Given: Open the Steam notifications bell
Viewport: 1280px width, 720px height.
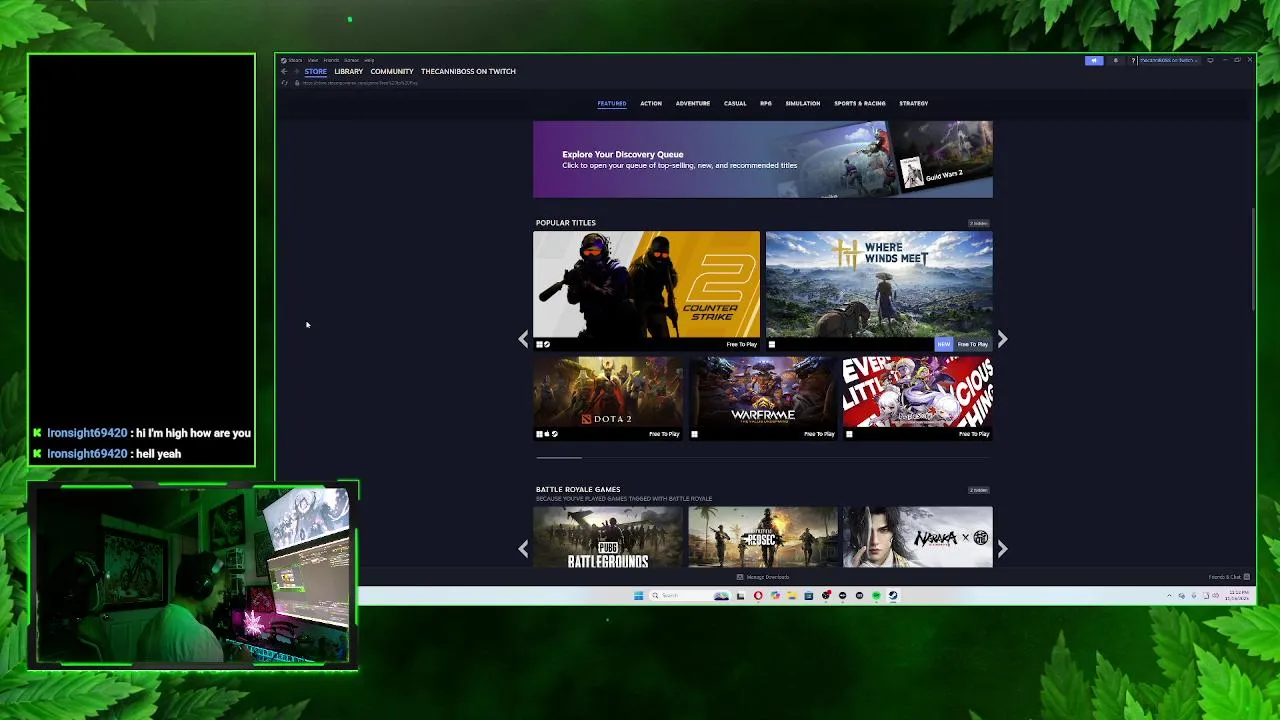Looking at the screenshot, I should (x=1116, y=60).
